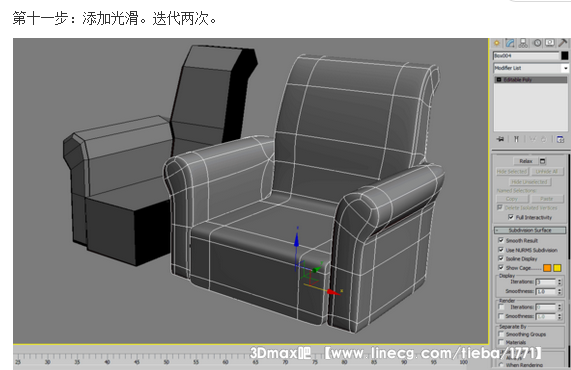Click timeline tick marked 50
This screenshot has width=571, height=370.
166,361
